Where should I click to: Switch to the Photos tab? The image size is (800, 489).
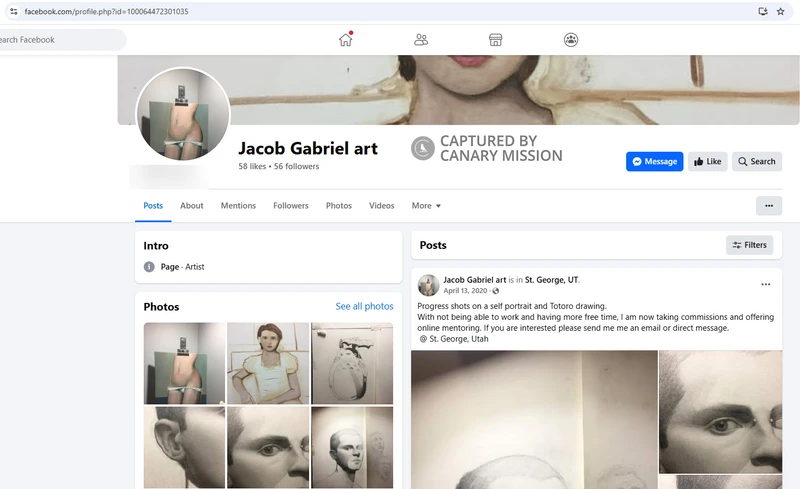pyautogui.click(x=339, y=206)
